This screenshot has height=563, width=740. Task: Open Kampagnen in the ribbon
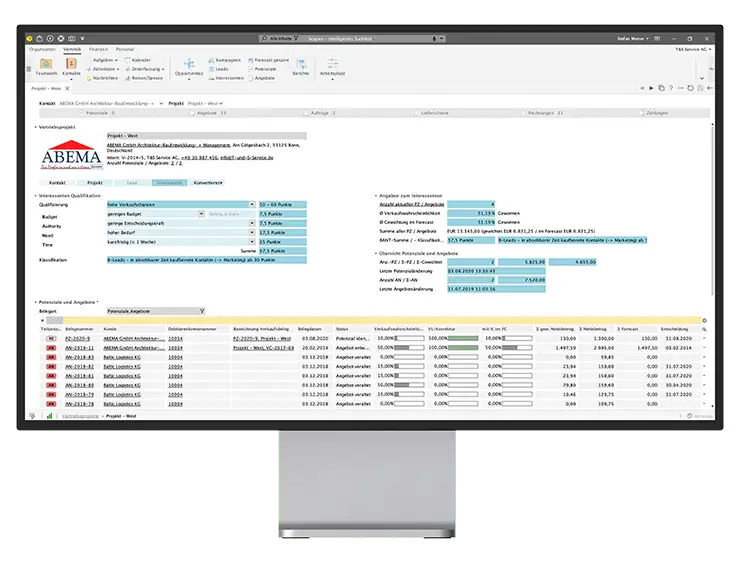[225, 60]
